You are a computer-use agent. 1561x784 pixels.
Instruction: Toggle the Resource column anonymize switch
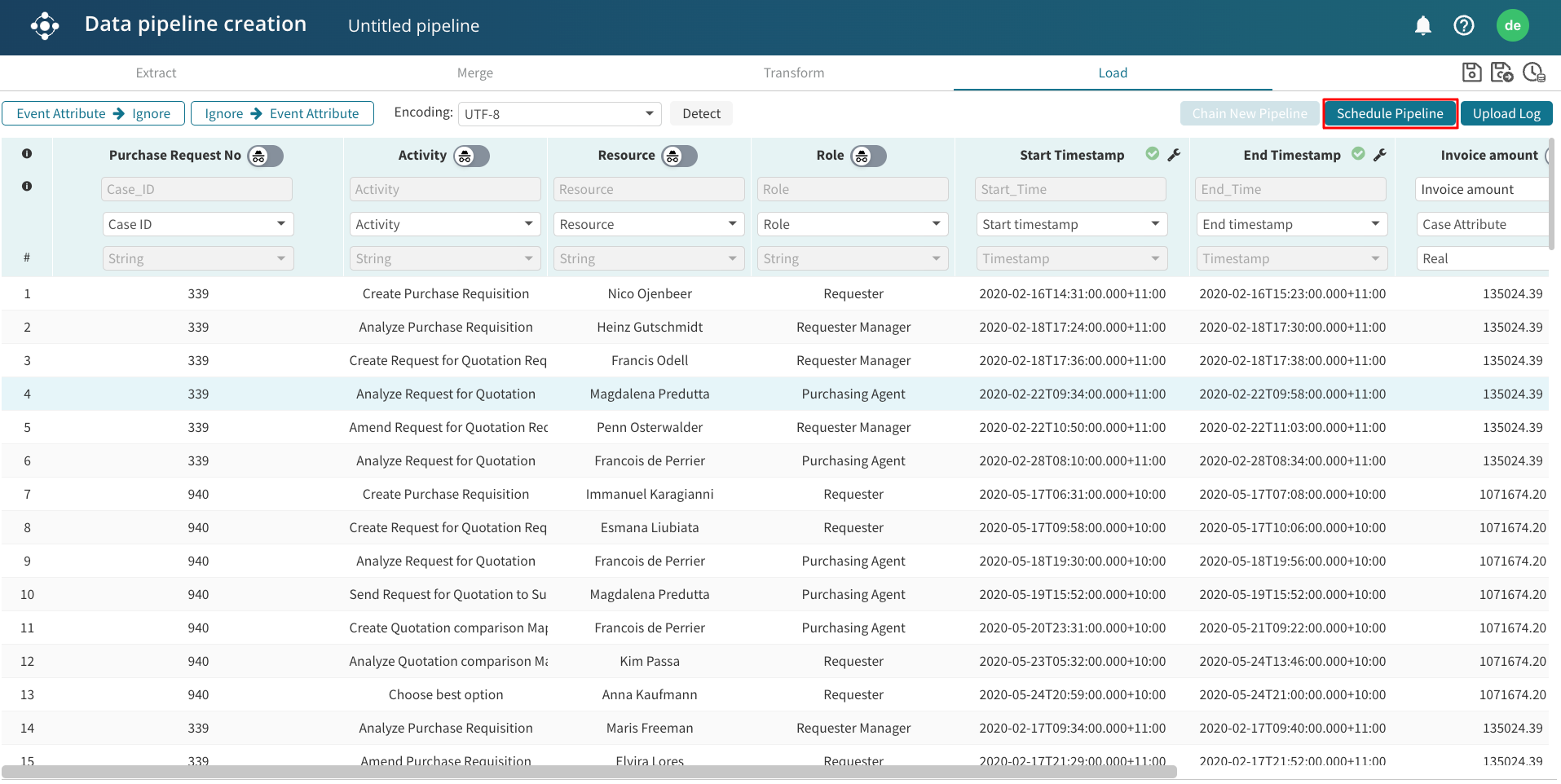pyautogui.click(x=679, y=156)
